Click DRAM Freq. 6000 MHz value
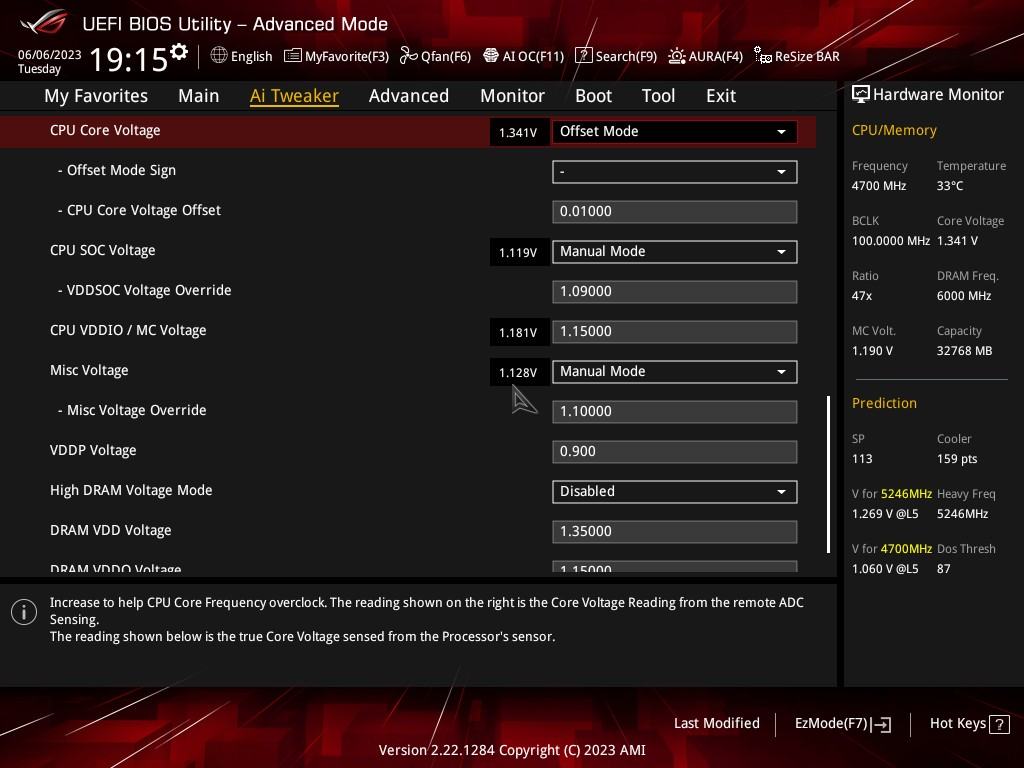1024x768 pixels. coord(964,296)
